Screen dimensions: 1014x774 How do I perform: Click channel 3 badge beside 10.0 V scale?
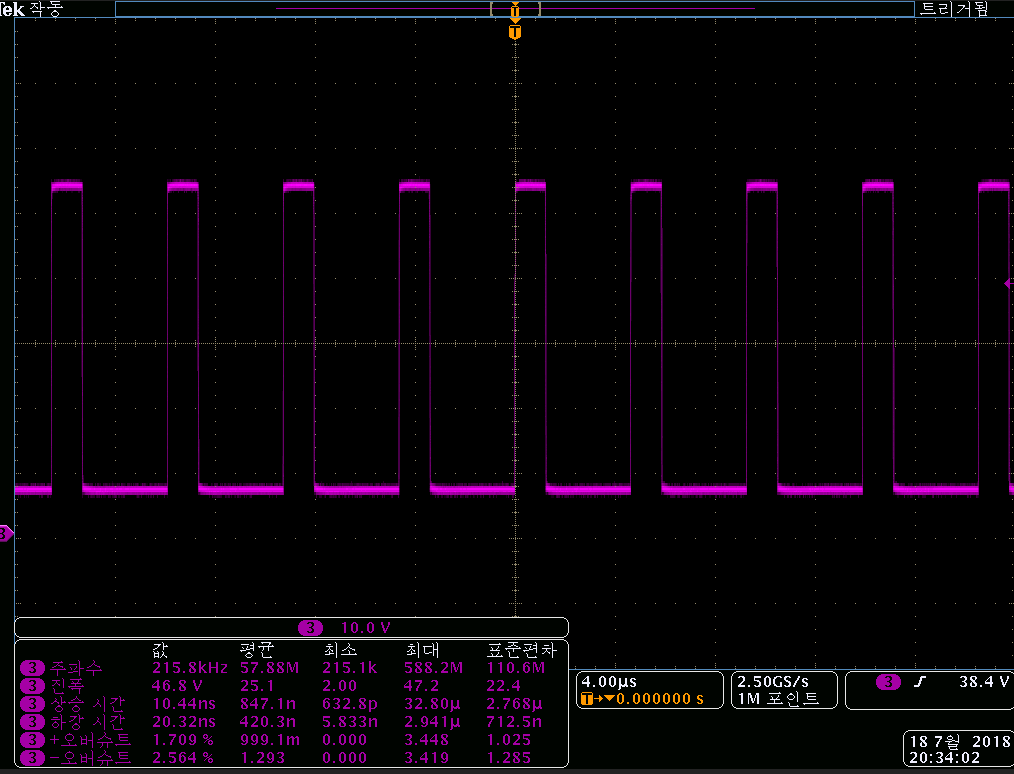tap(310, 628)
